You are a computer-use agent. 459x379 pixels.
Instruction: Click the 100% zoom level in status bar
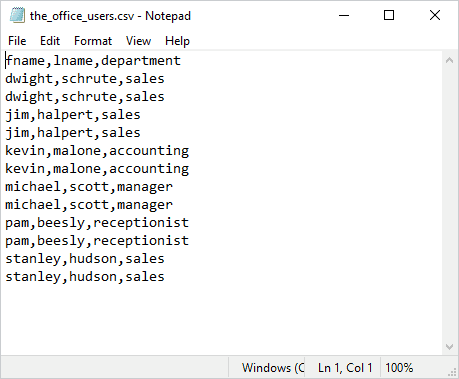pos(399,368)
